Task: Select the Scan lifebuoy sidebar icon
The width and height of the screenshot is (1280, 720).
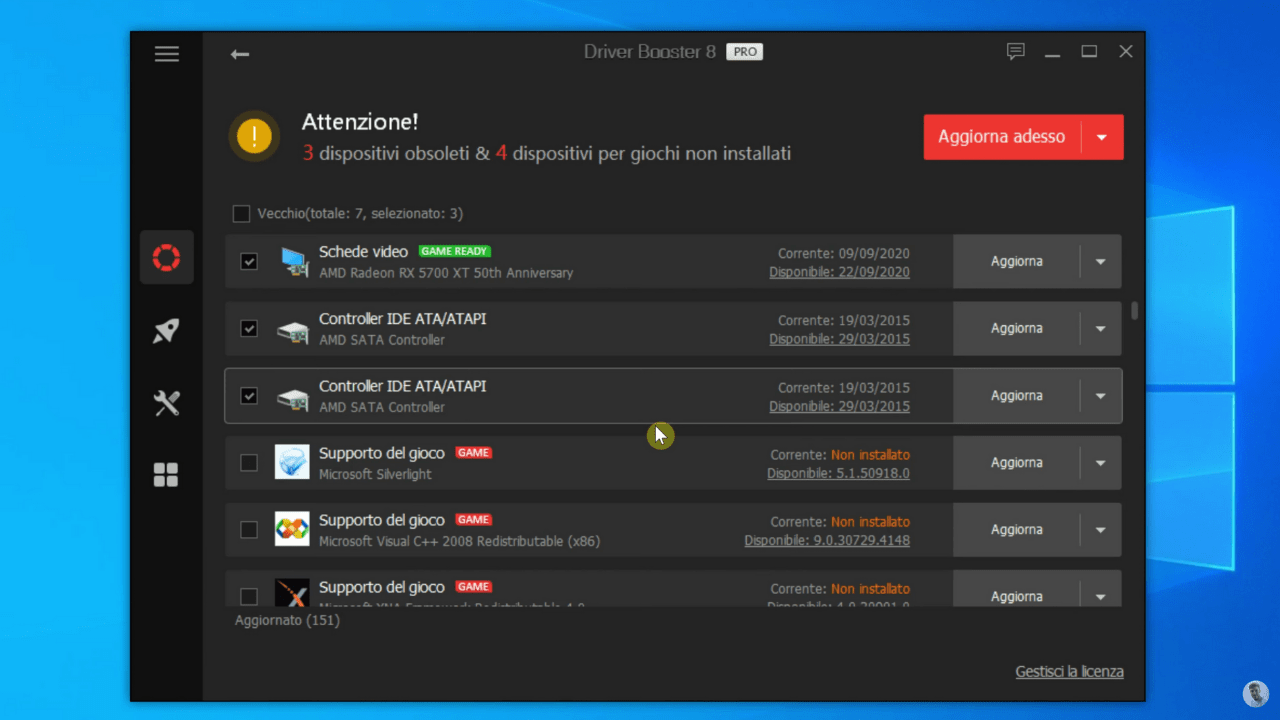Action: [166, 258]
